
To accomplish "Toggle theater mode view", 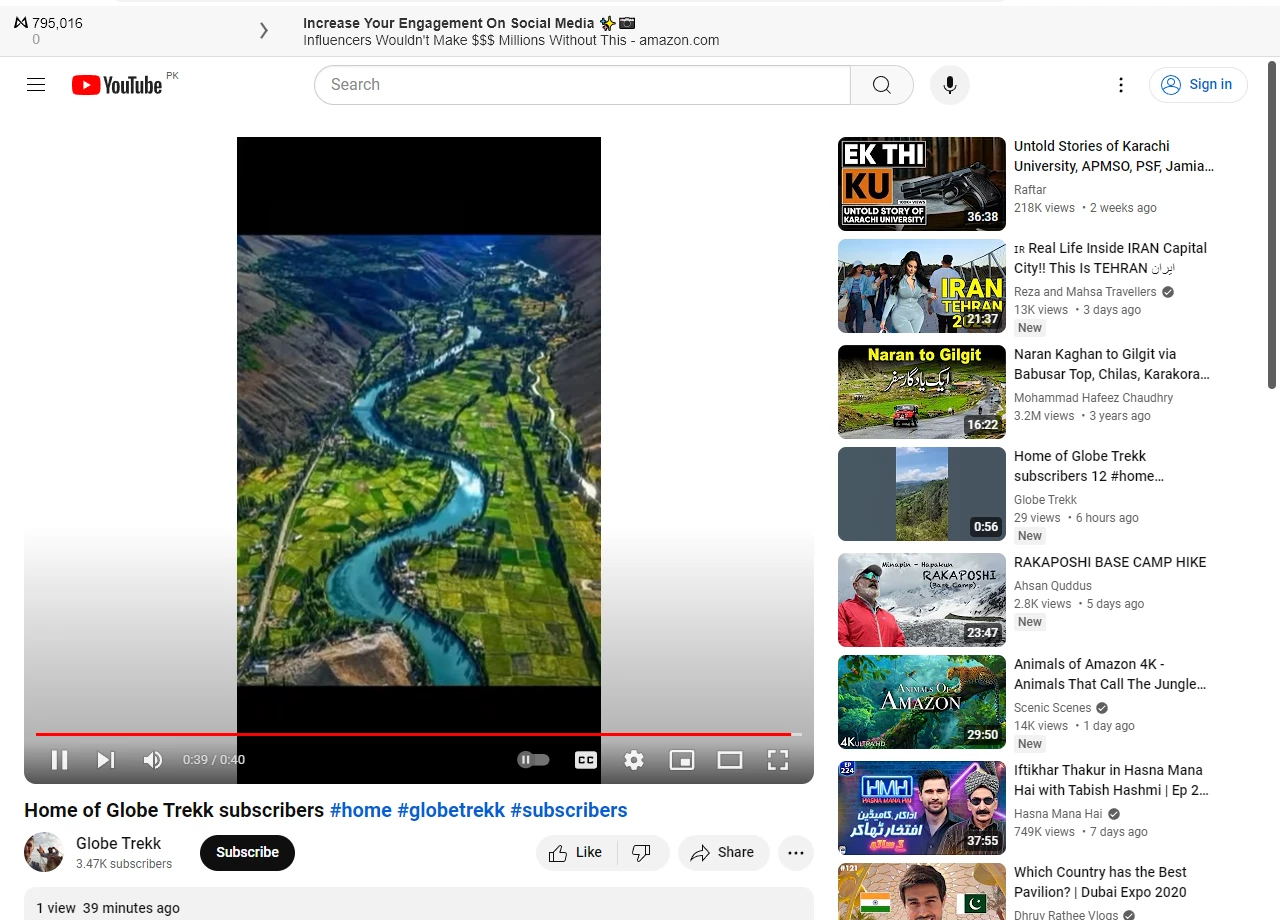I will coord(730,760).
